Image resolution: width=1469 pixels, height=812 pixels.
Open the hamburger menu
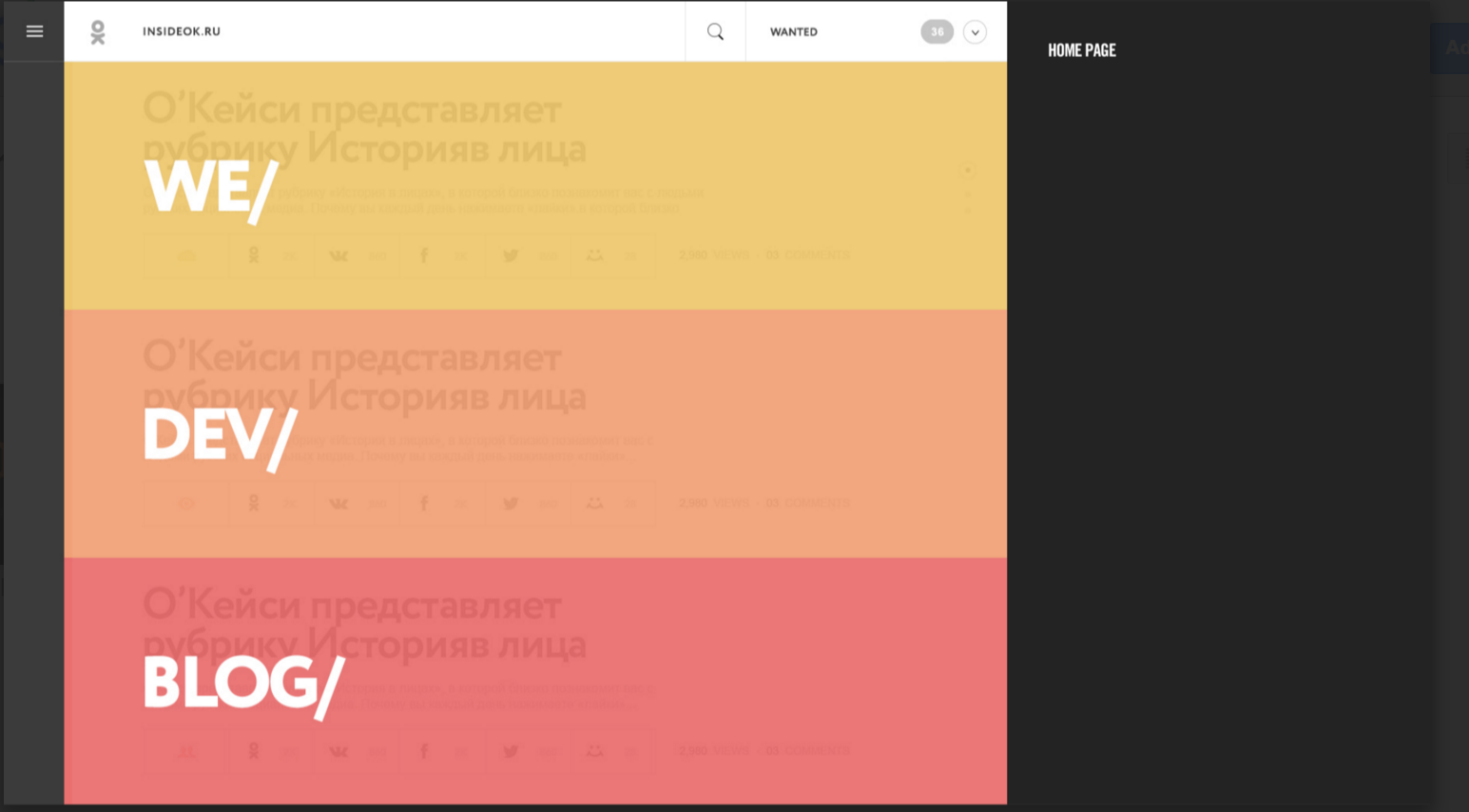(34, 31)
